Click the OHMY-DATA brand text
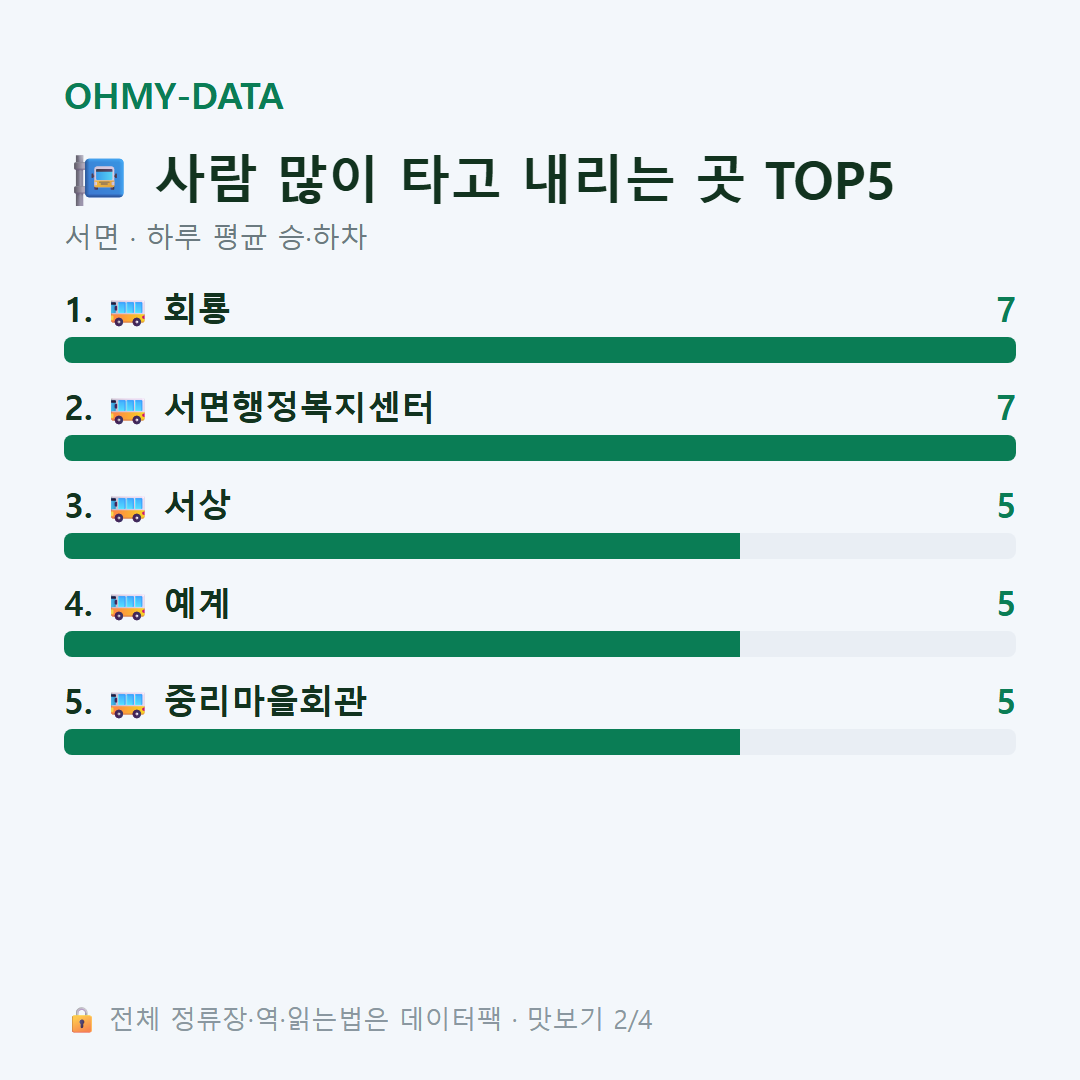Image resolution: width=1080 pixels, height=1080 pixels. coord(174,96)
